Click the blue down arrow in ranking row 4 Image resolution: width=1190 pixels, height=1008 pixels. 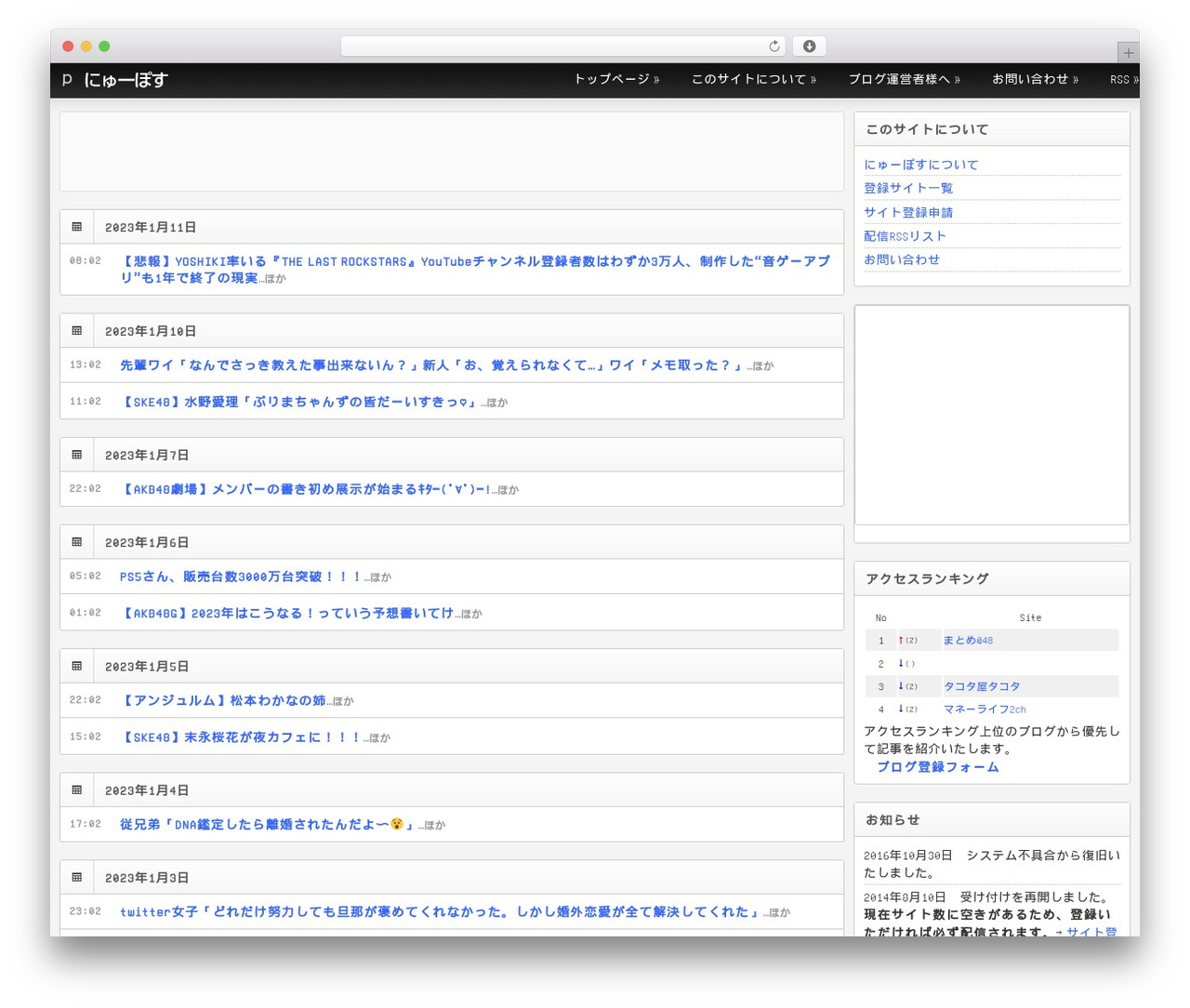[901, 709]
